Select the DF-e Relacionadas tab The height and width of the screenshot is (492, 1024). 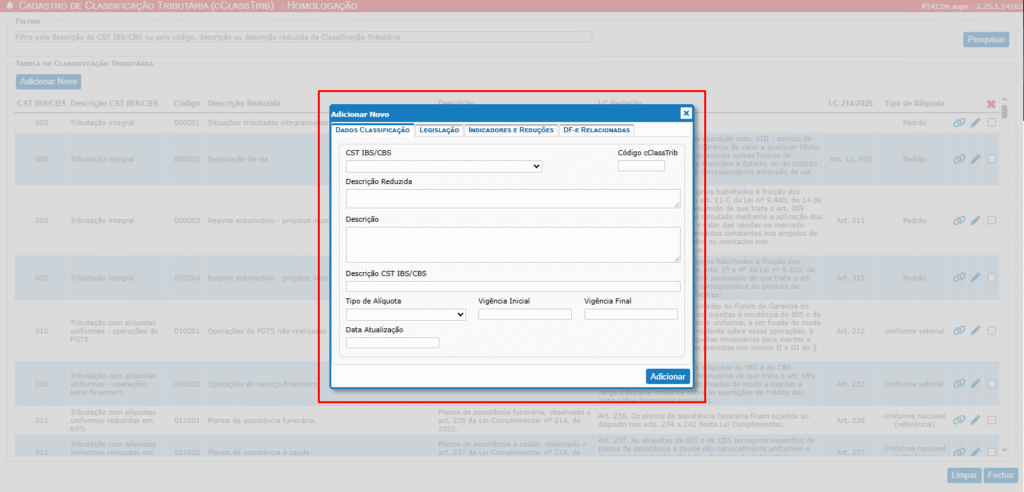(596, 130)
